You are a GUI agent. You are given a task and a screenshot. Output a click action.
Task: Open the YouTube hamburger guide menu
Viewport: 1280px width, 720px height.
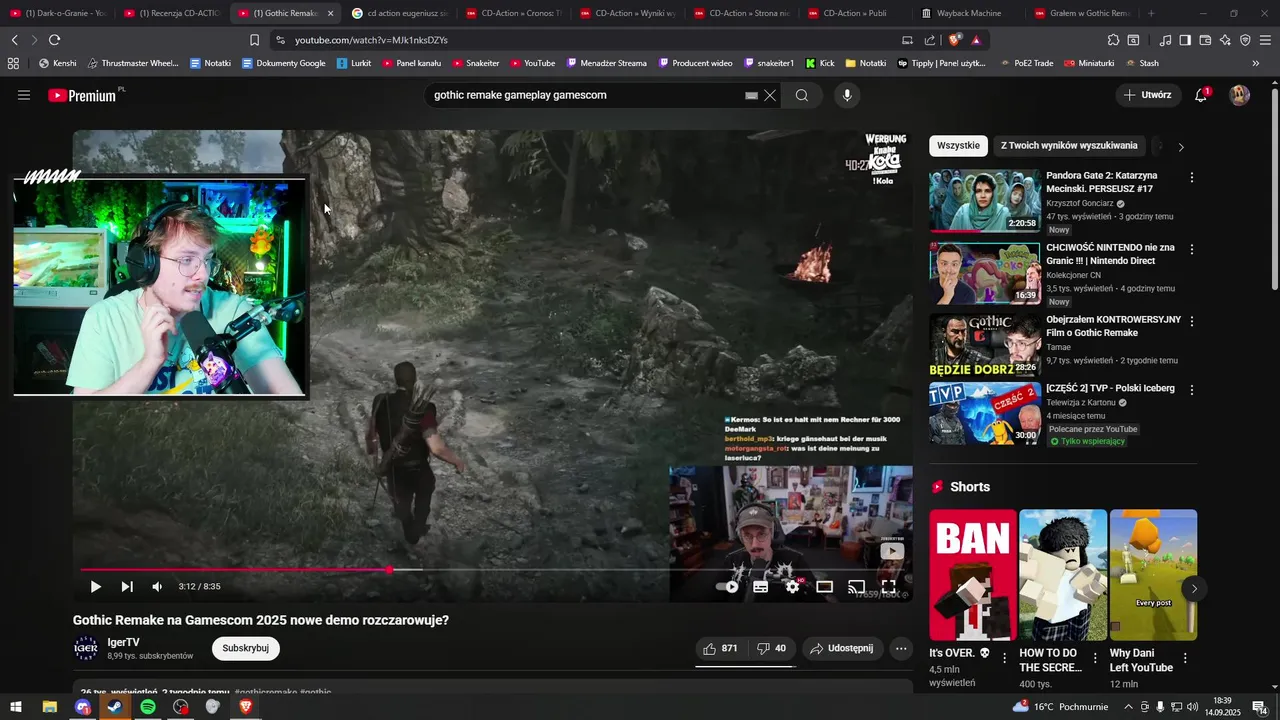24,95
